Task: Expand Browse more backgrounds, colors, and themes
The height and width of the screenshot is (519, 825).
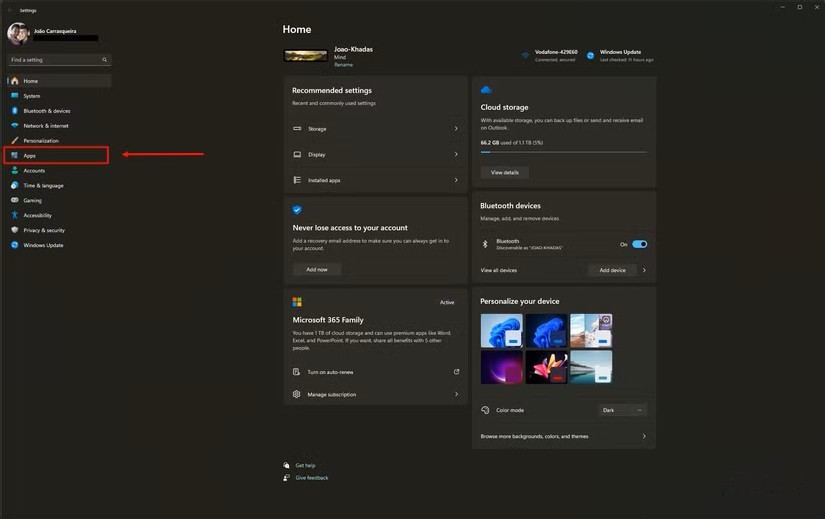Action: tap(563, 436)
